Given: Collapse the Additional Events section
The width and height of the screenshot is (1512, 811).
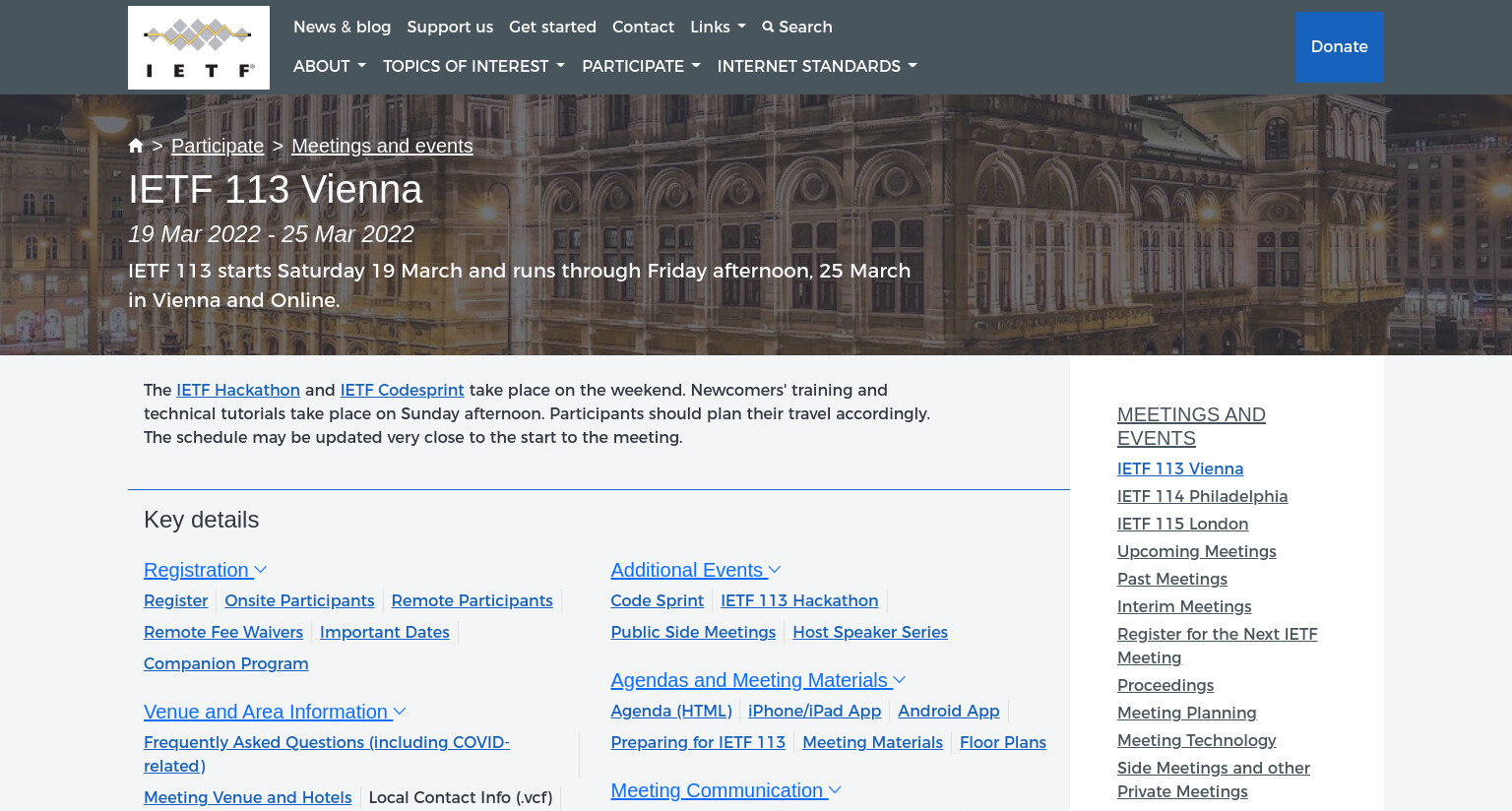Looking at the screenshot, I should pos(695,570).
